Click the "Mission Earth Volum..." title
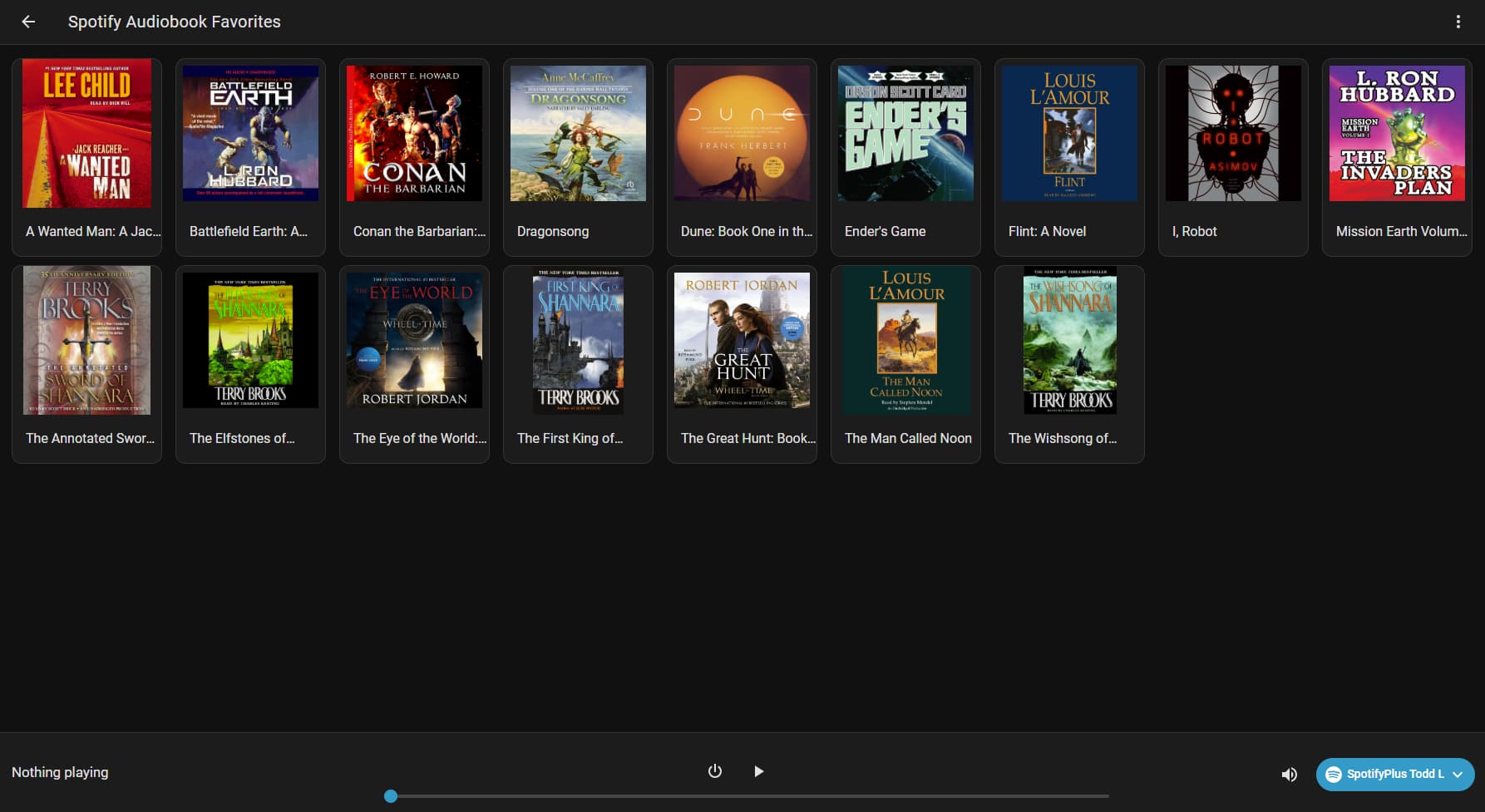Viewport: 1485px width, 812px height. (x=1402, y=231)
